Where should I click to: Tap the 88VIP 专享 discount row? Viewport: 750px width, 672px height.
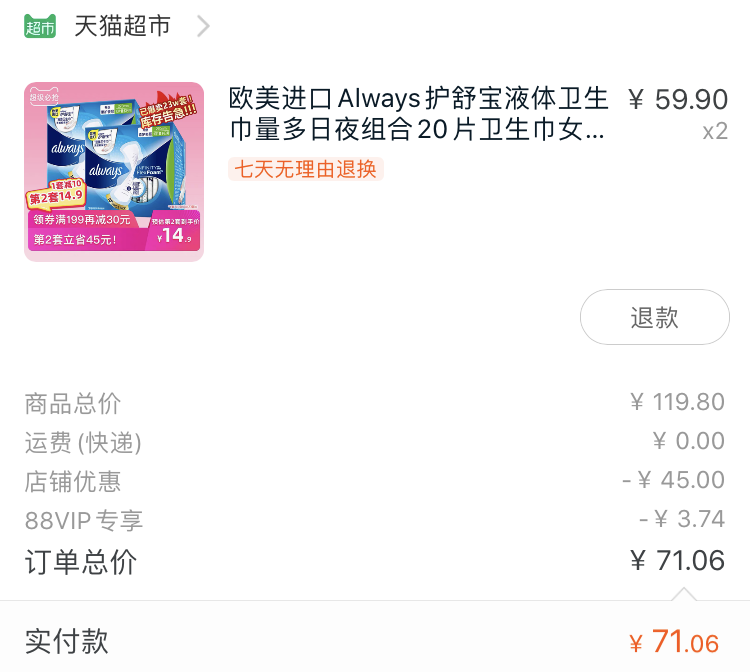(x=375, y=520)
